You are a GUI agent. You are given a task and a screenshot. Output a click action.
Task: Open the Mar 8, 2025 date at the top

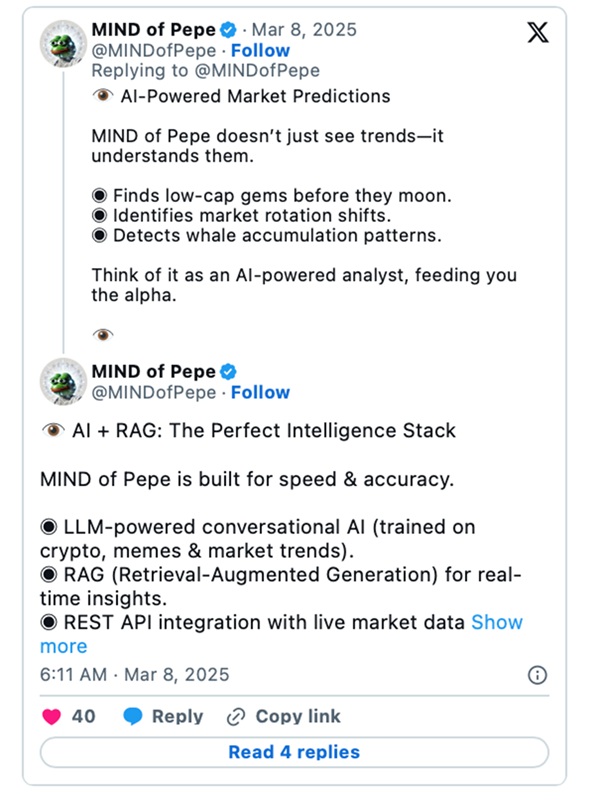coord(304,30)
